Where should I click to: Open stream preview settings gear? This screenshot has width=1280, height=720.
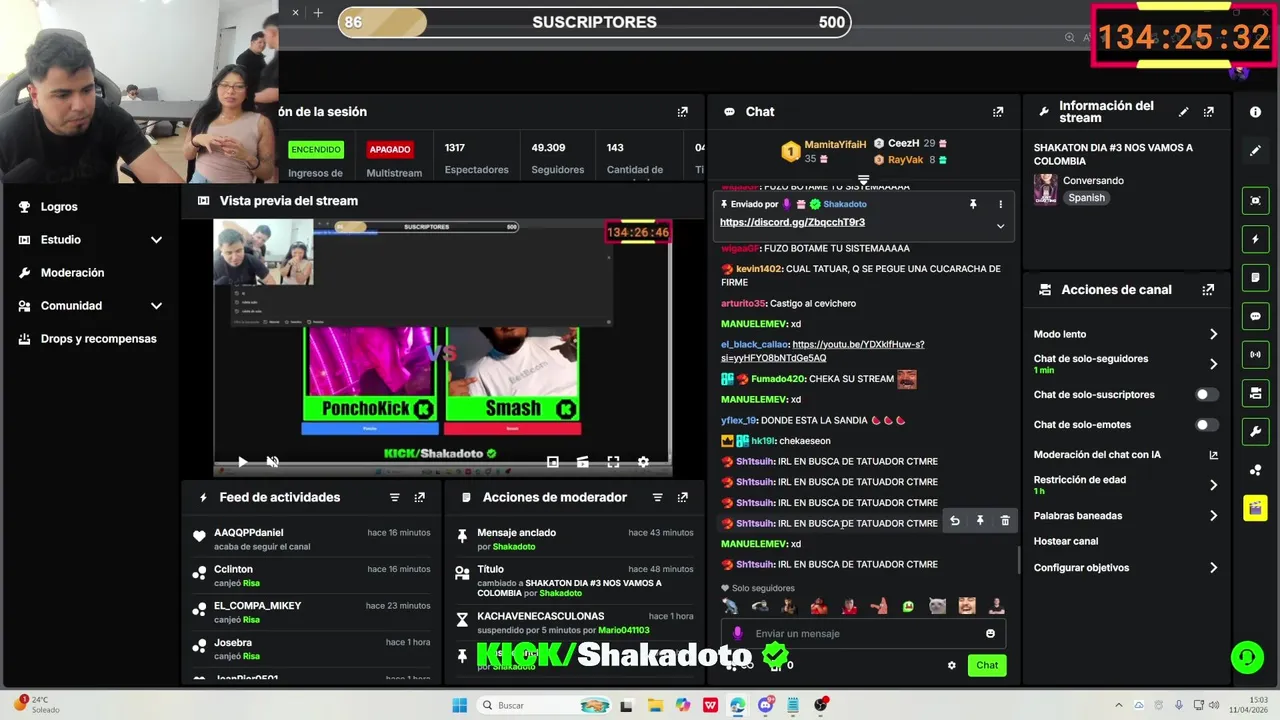click(643, 462)
